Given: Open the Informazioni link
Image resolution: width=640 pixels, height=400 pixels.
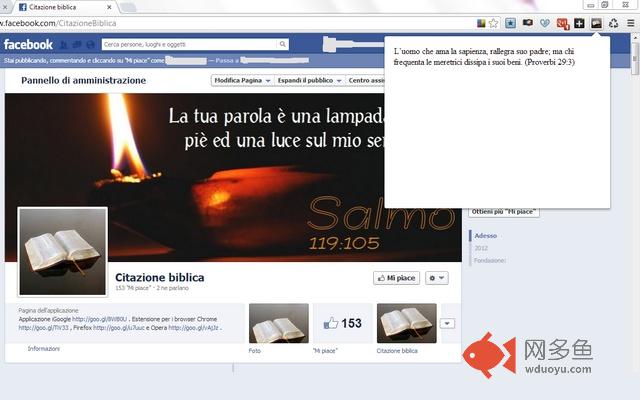Looking at the screenshot, I should (x=43, y=348).
